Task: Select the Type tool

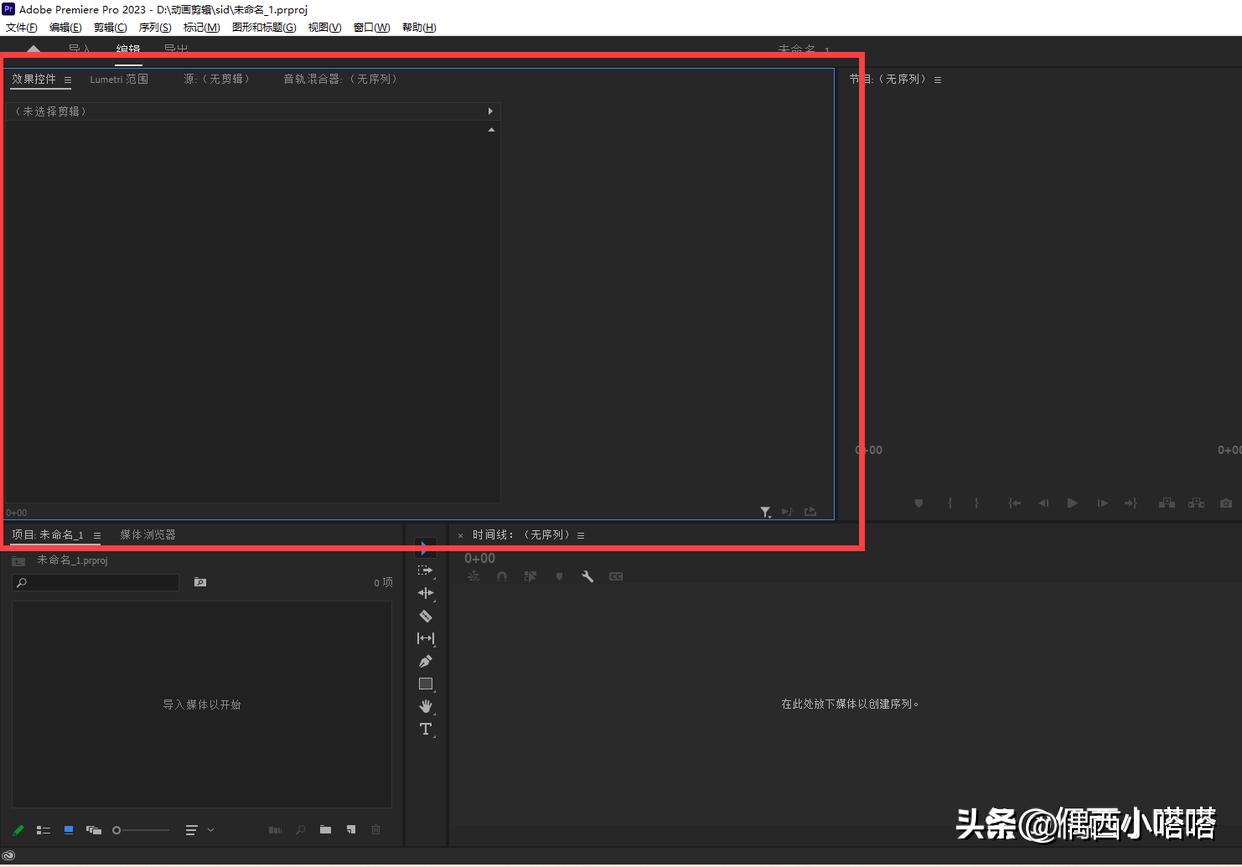Action: (x=425, y=729)
